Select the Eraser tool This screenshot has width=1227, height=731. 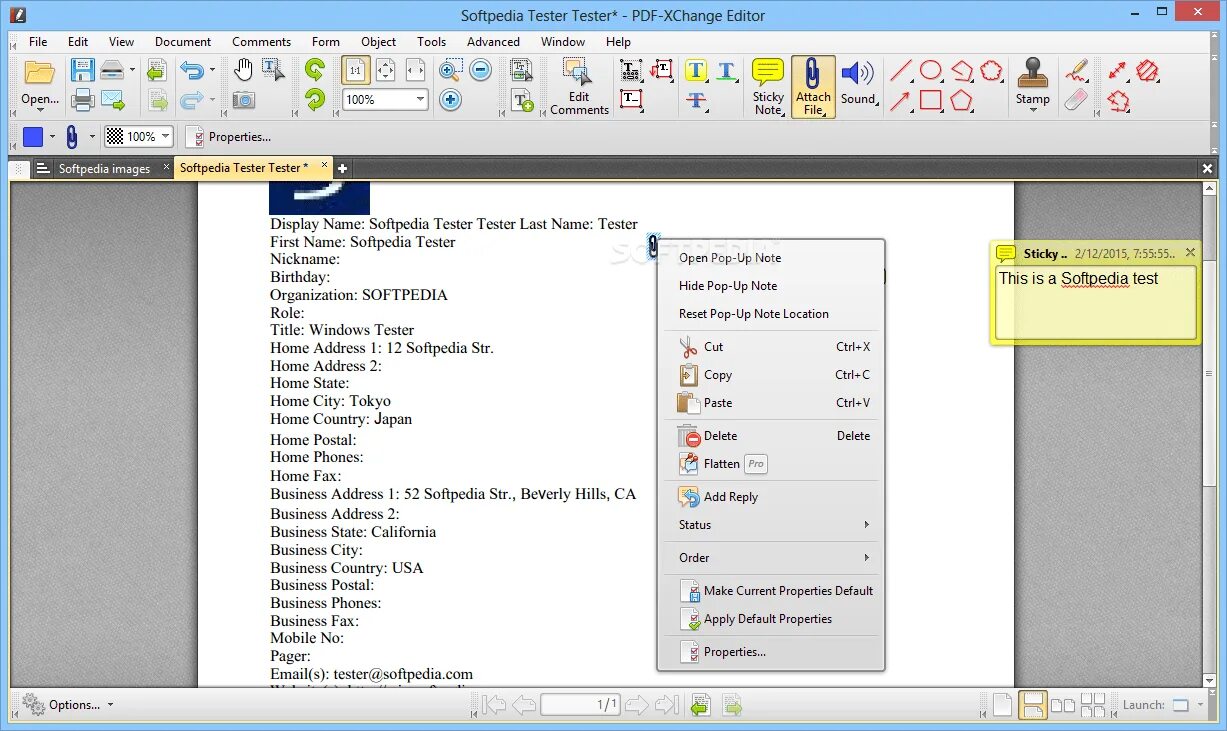click(x=1076, y=100)
